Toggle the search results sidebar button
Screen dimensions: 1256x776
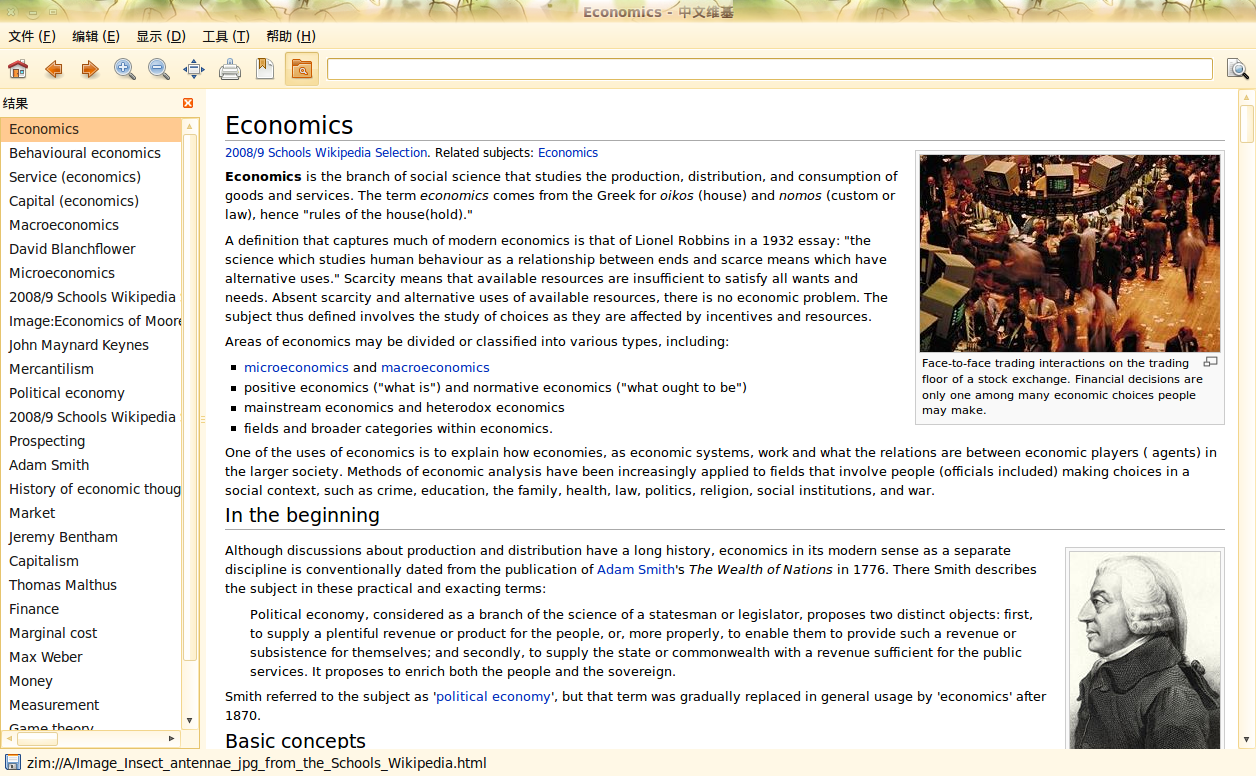pyautogui.click(x=302, y=69)
